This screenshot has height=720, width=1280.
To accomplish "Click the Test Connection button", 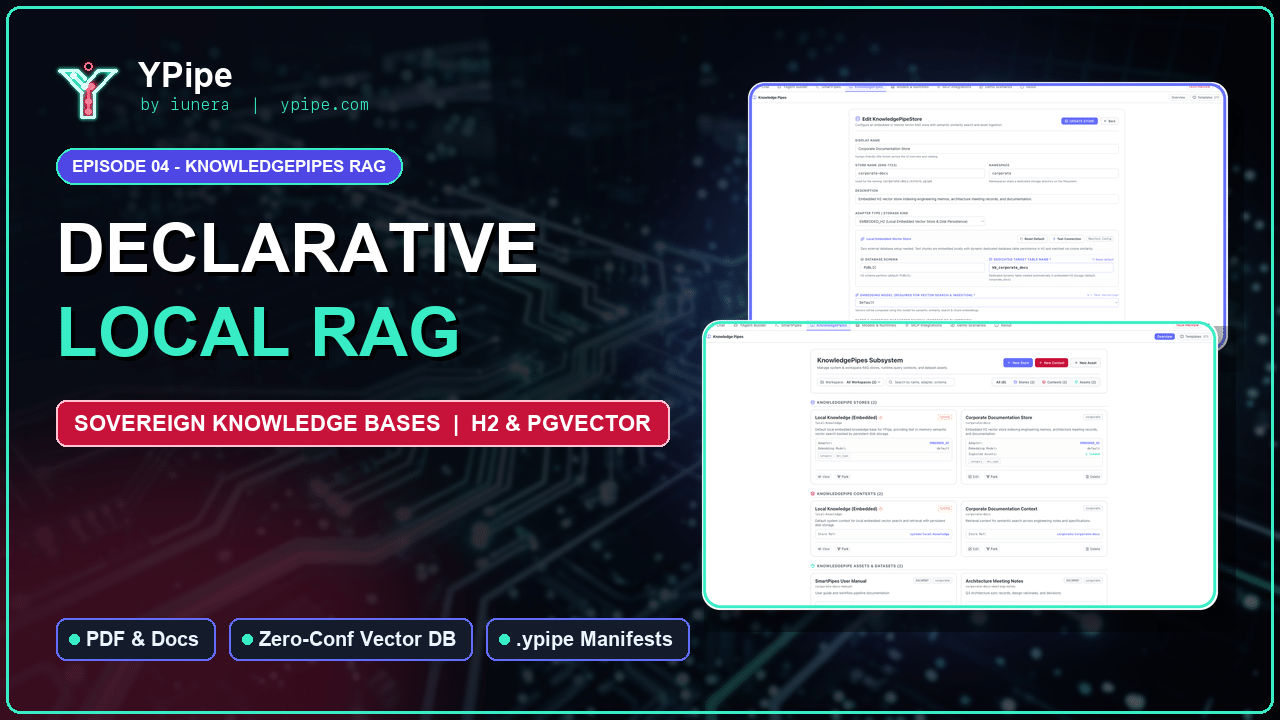I will coord(1067,239).
